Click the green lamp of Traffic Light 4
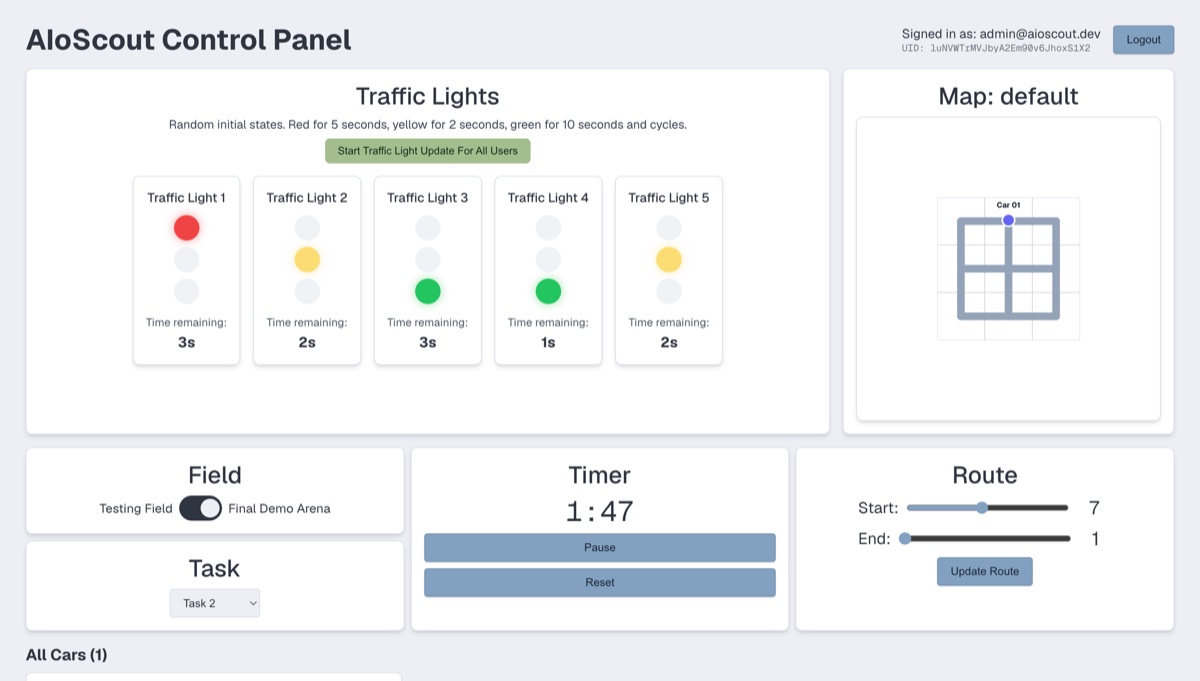The image size is (1200, 681). pyautogui.click(x=548, y=291)
